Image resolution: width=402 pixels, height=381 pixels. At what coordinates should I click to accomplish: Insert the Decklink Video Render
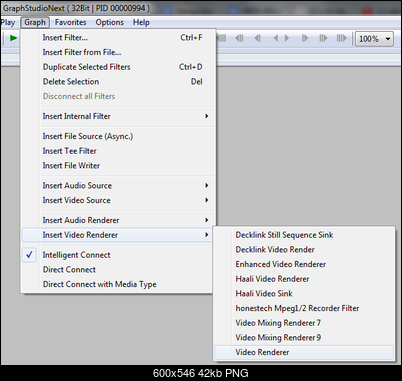point(304,250)
